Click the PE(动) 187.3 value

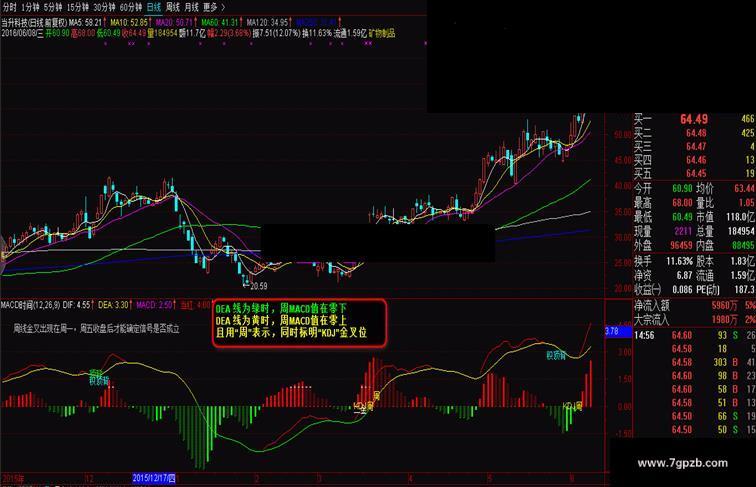pos(726,290)
